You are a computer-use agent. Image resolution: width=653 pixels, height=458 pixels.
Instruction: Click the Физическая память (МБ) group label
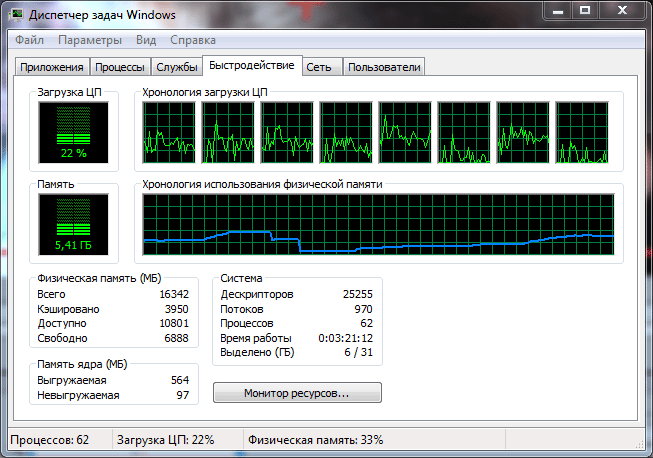[99, 278]
